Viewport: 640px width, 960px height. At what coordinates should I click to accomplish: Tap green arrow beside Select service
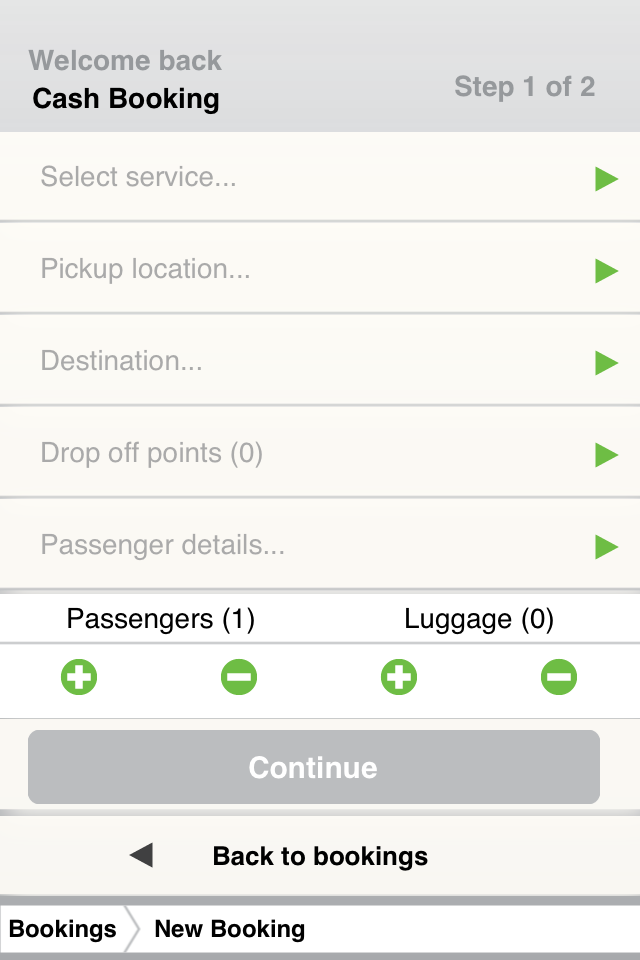(606, 179)
